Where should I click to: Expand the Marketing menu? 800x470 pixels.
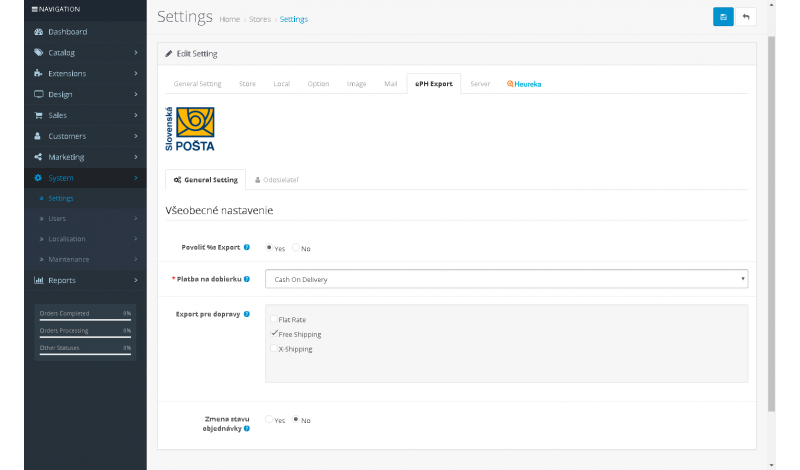coord(85,157)
